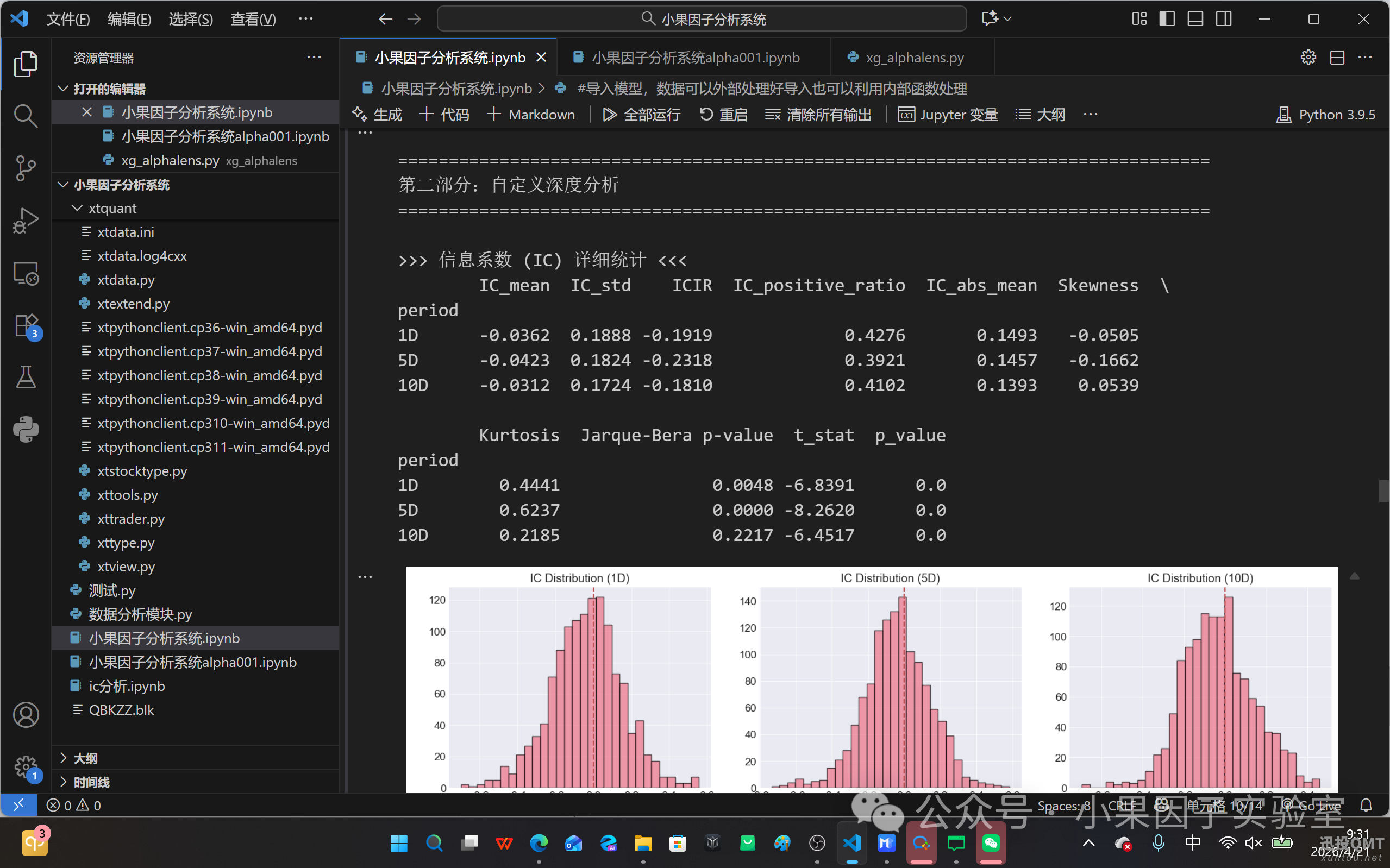Toggle bottom panel visibility
The image size is (1390, 868).
tap(1195, 19)
